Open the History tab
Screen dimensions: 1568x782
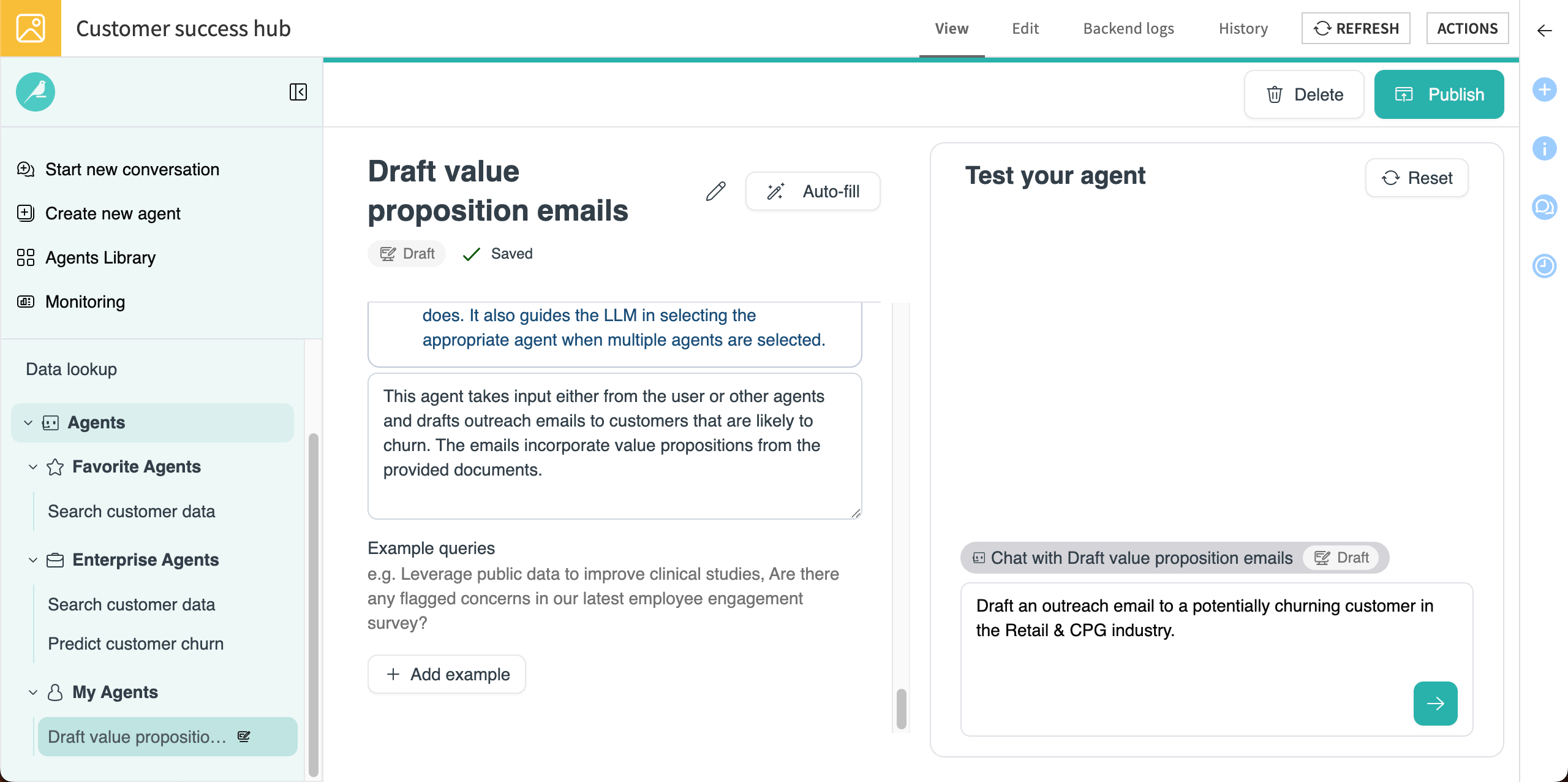(1243, 29)
